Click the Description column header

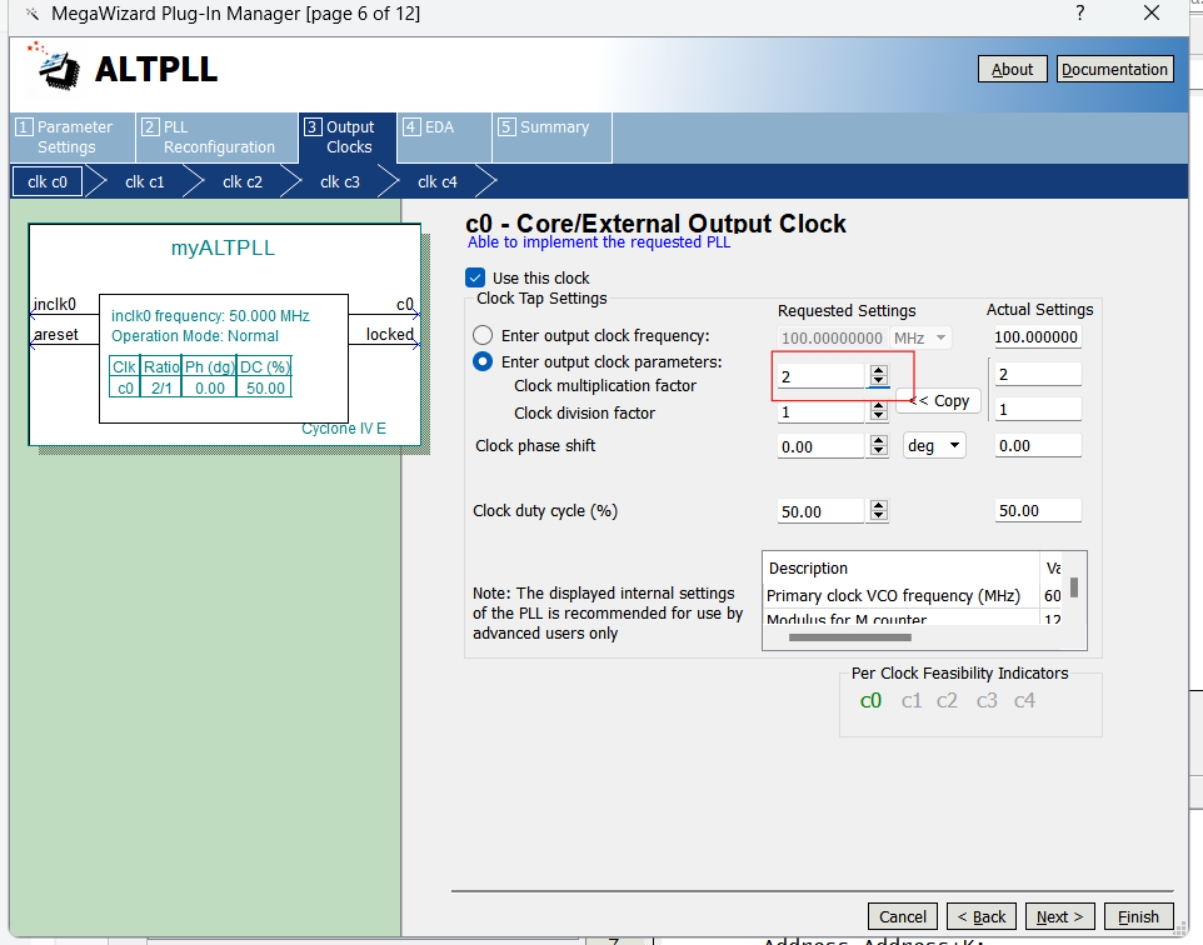coord(902,568)
